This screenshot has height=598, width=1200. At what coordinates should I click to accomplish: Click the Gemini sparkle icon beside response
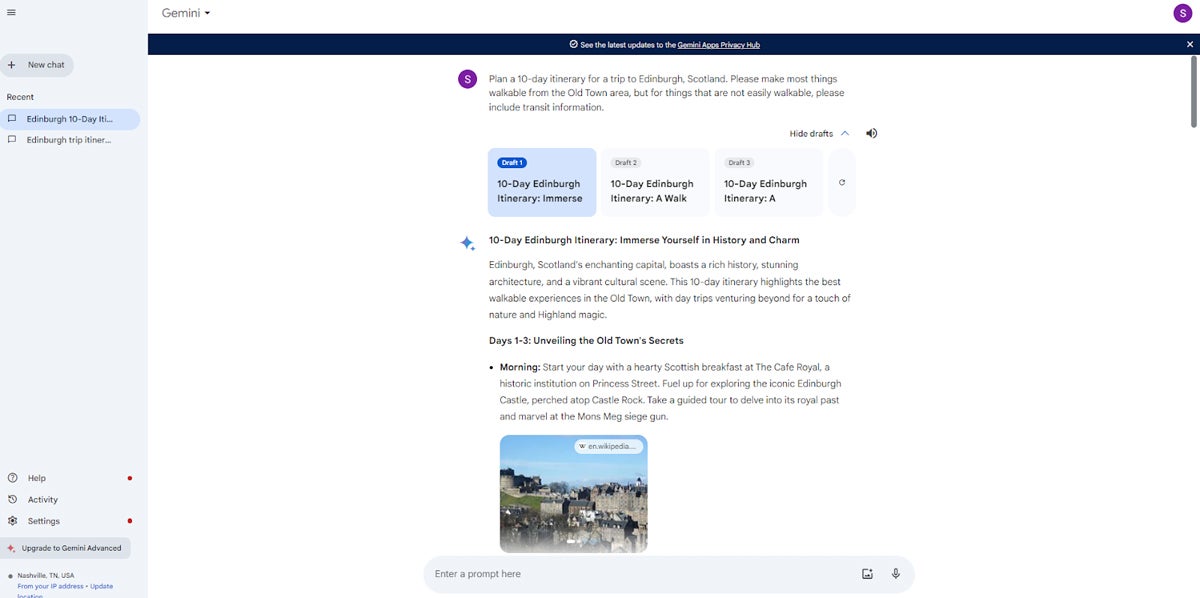pos(467,243)
